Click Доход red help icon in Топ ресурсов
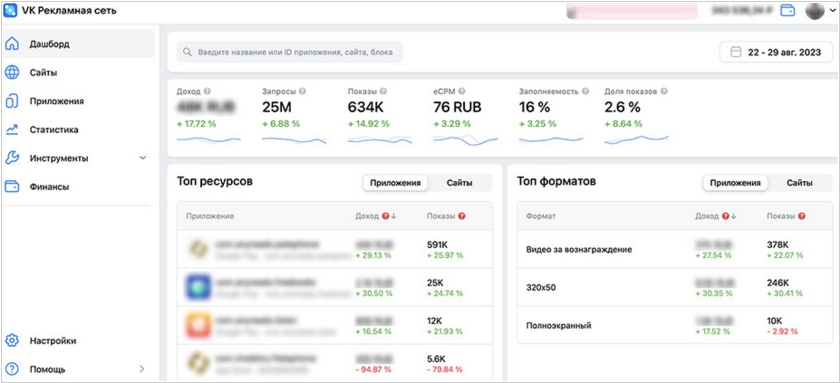Screen dimensions: 840x383 click(385, 216)
